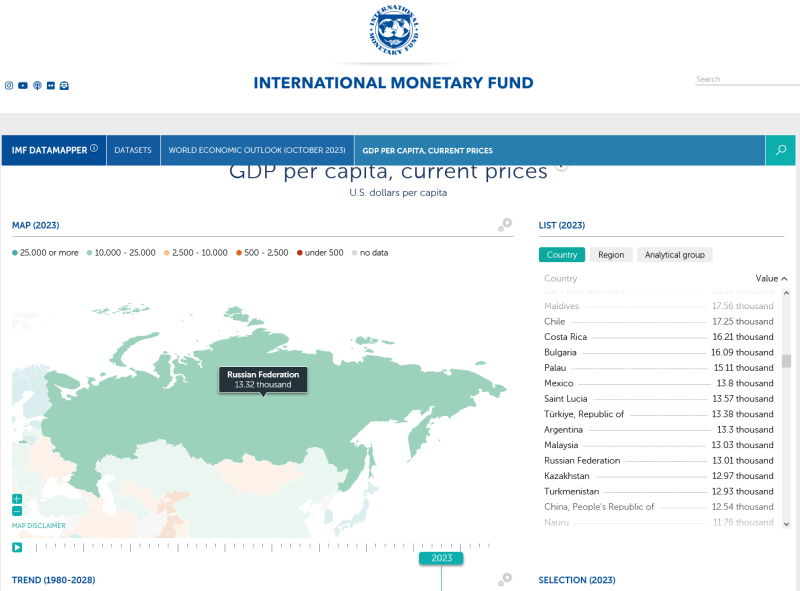Click the info icon next to the title
800x591 pixels.
(561, 164)
